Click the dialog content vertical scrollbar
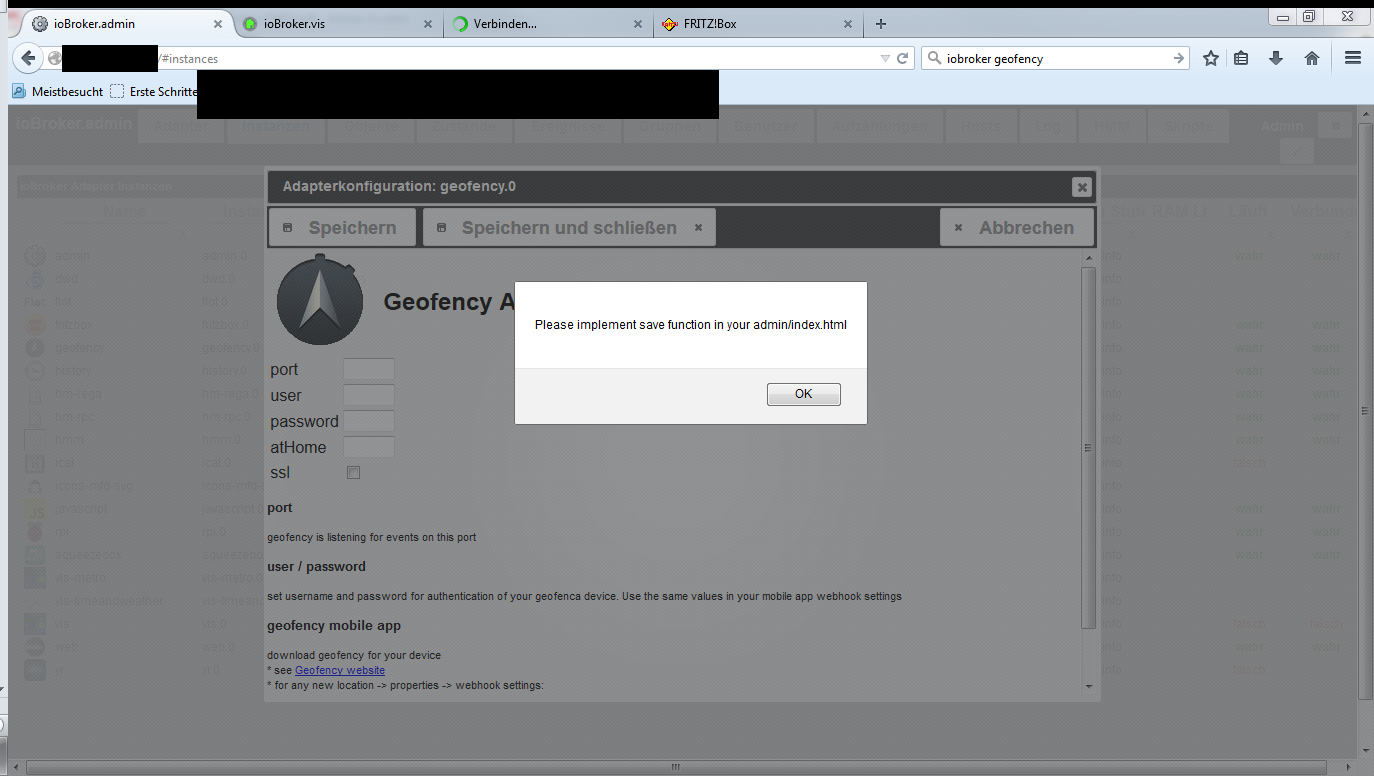Image resolution: width=1374 pixels, height=776 pixels. (x=1089, y=448)
